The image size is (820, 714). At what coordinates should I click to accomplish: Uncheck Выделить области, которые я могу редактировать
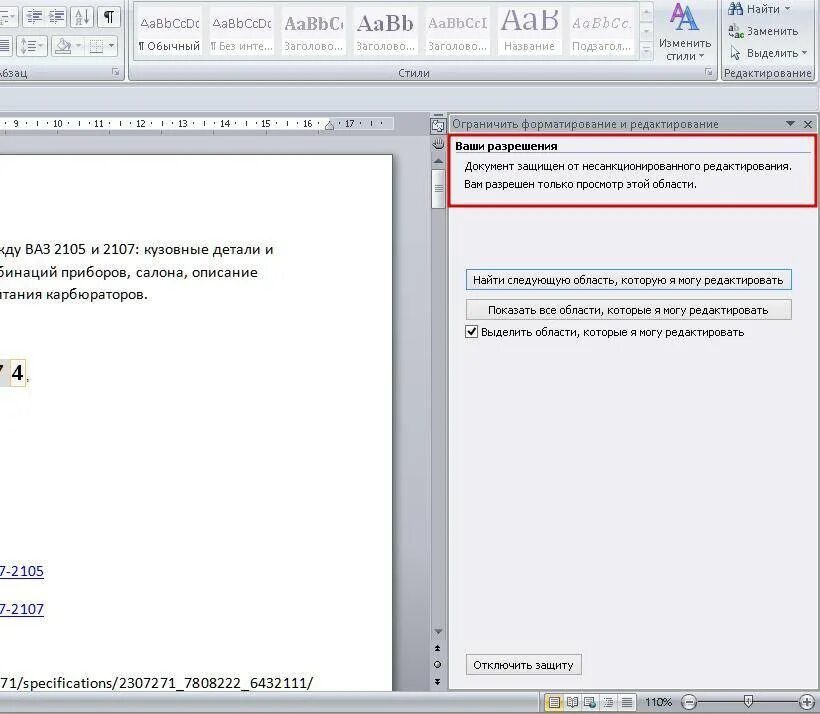[x=471, y=332]
